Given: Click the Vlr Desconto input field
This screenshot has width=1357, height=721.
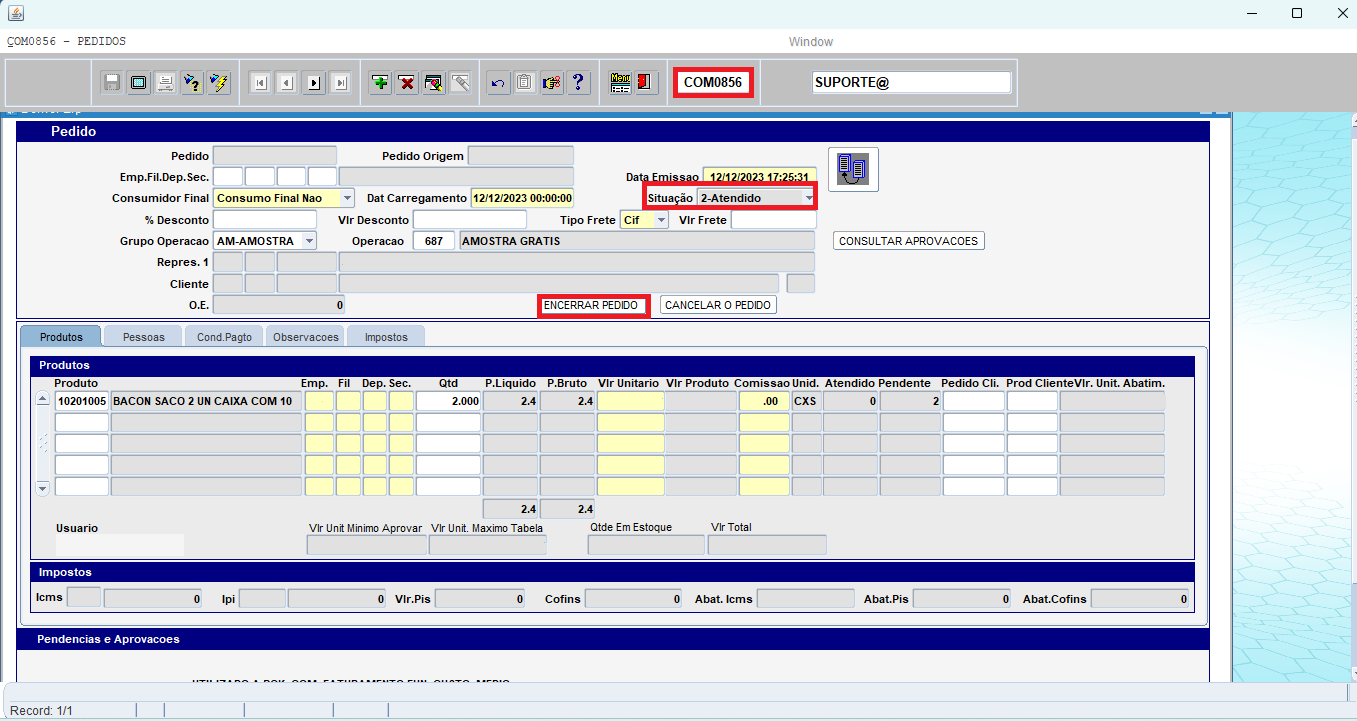Looking at the screenshot, I should pos(470,220).
